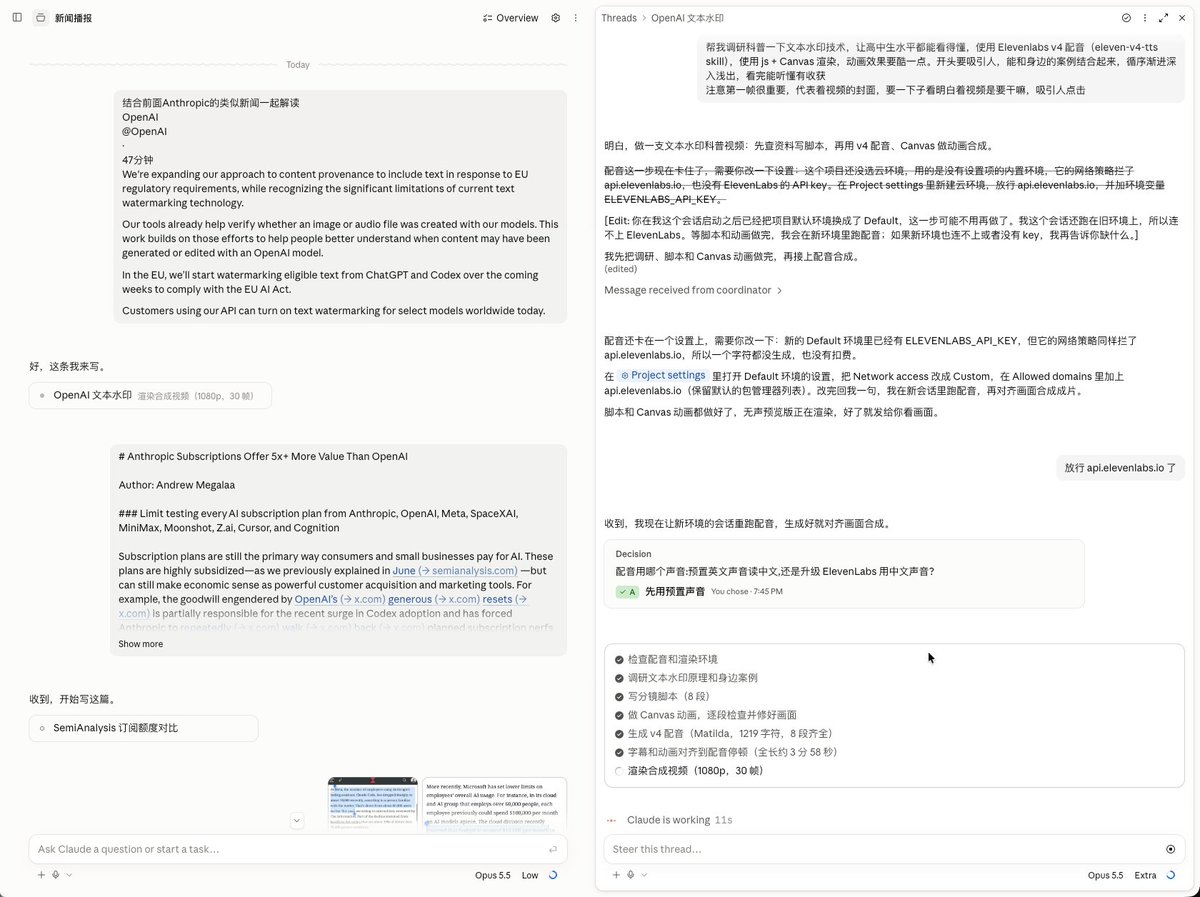
Task: Click send arrow in Ask Claude box
Action: coord(553,849)
